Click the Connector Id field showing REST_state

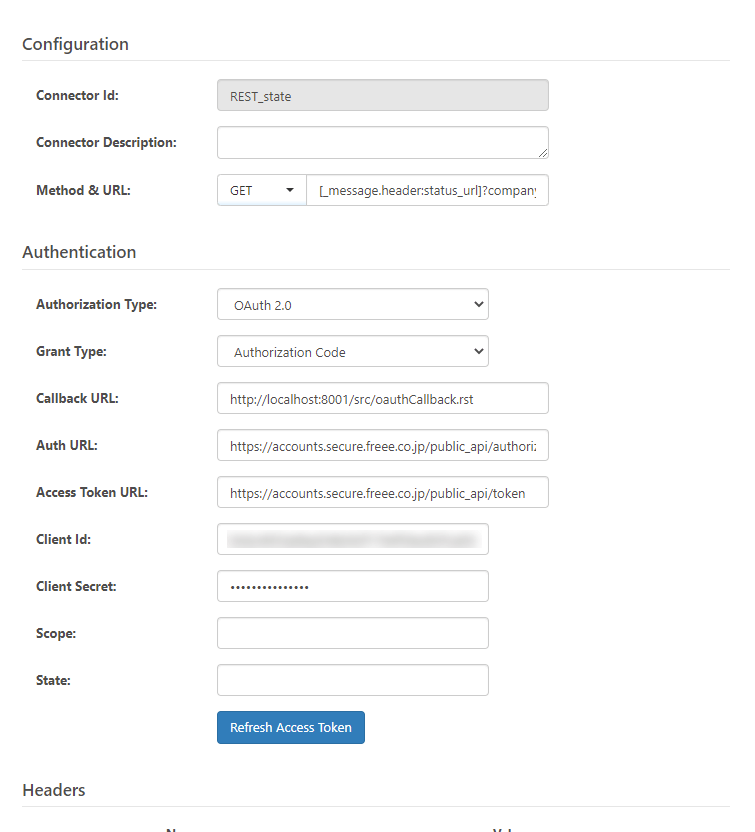tap(382, 96)
